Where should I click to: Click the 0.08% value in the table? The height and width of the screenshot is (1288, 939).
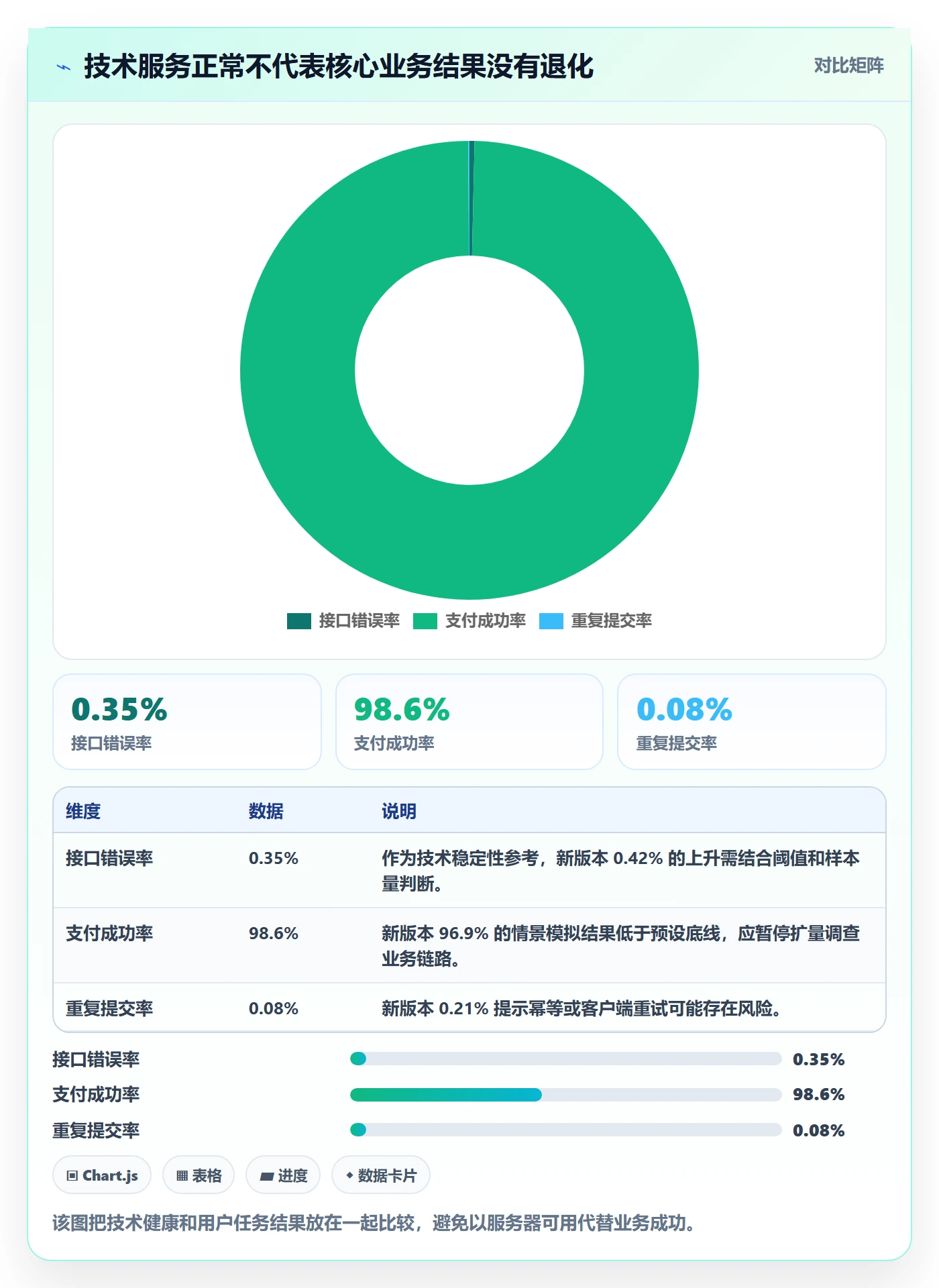click(x=274, y=1008)
